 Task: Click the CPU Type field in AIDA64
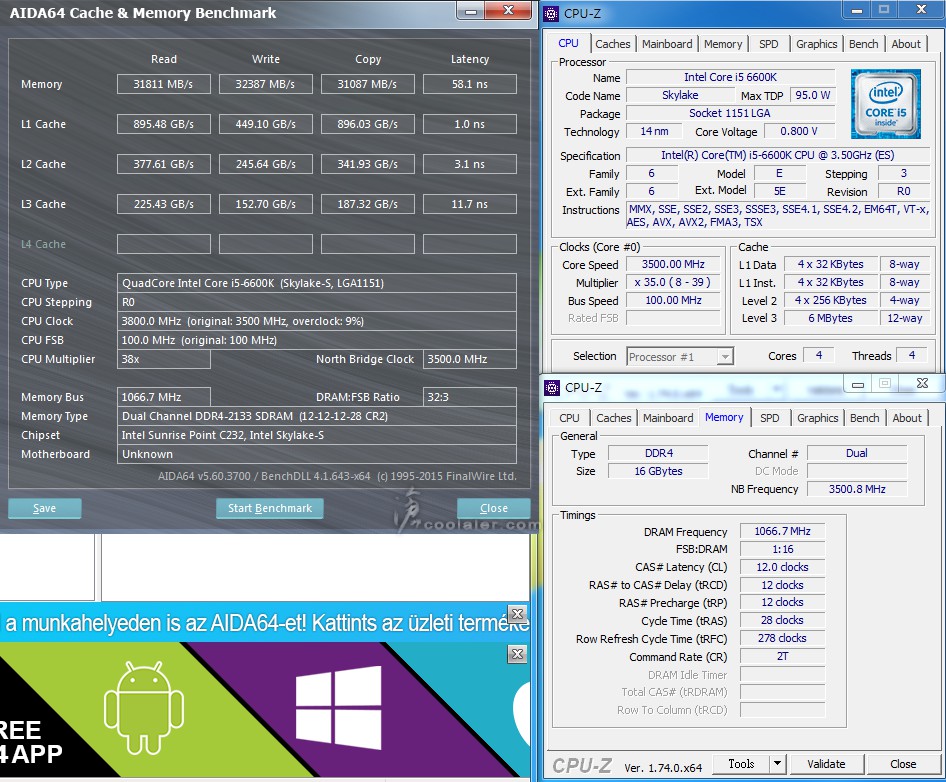[x=317, y=283]
